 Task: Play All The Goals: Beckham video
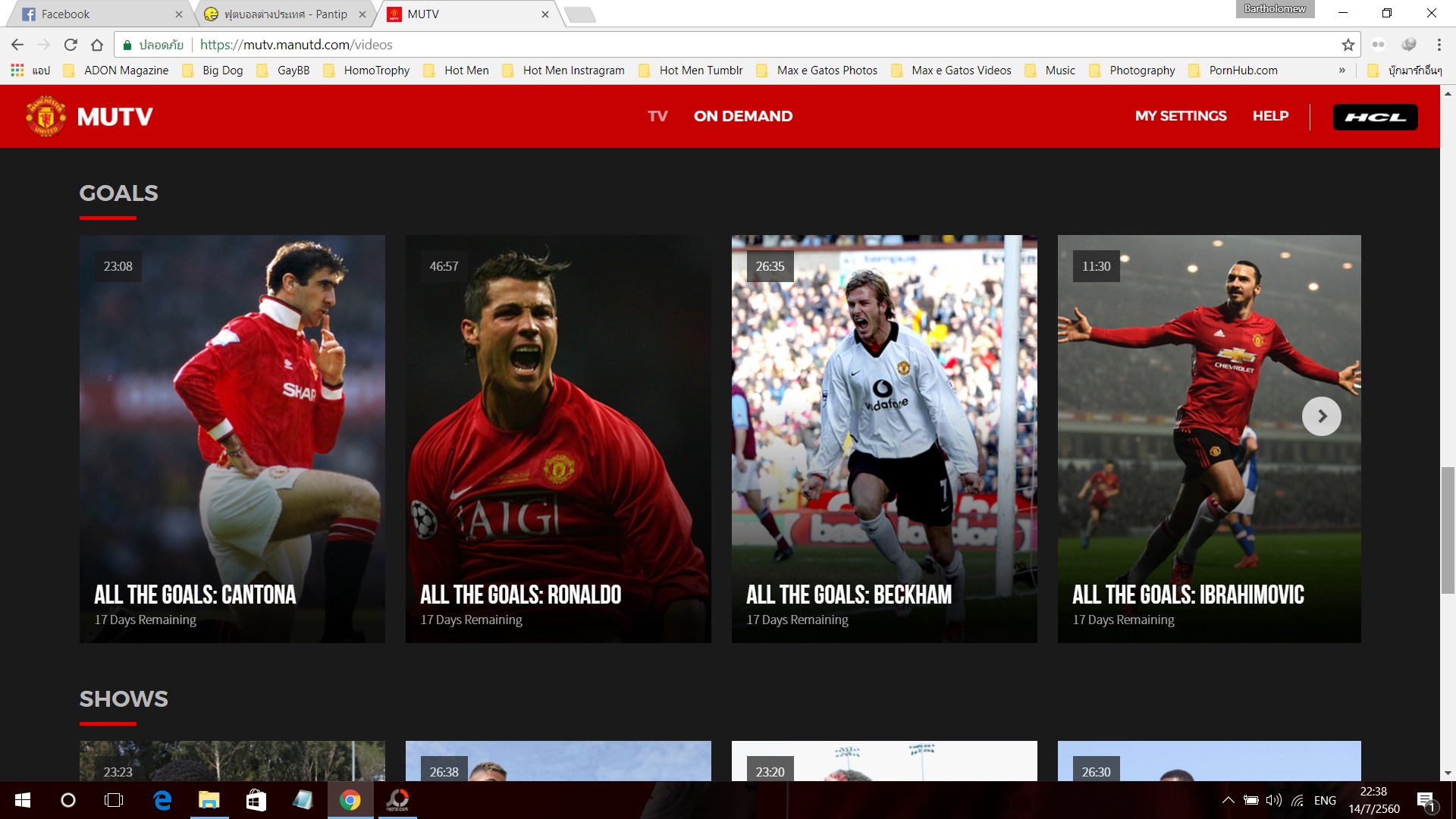[884, 439]
